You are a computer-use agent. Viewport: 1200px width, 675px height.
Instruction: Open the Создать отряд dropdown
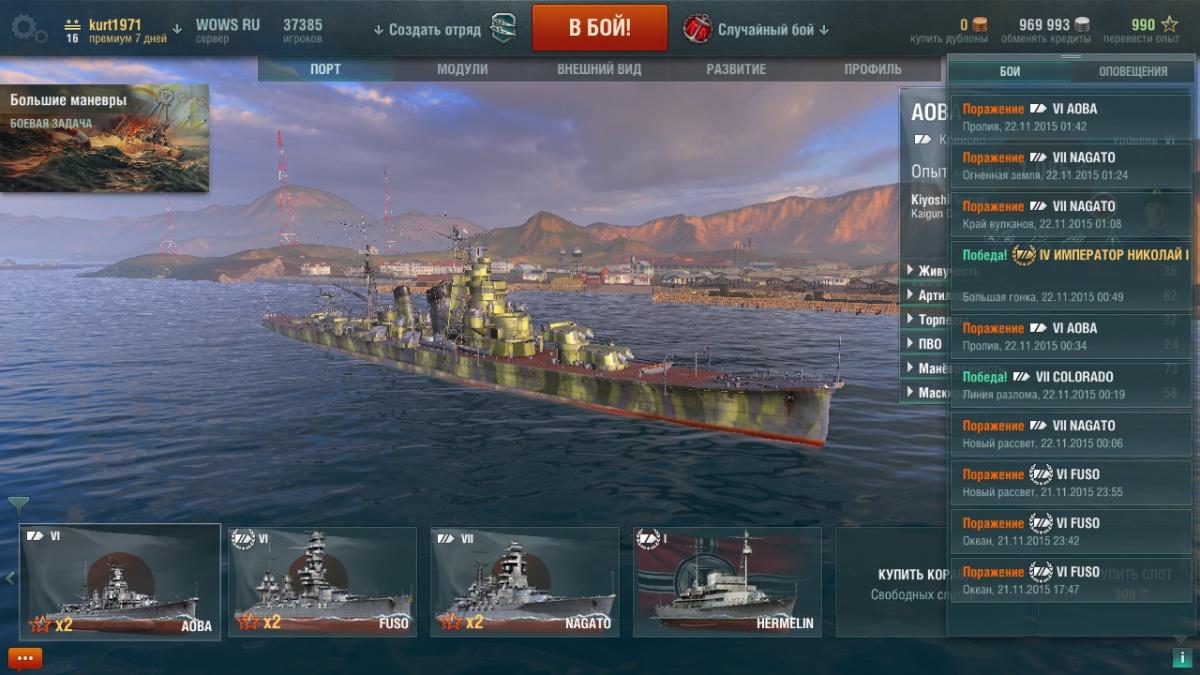(x=427, y=30)
